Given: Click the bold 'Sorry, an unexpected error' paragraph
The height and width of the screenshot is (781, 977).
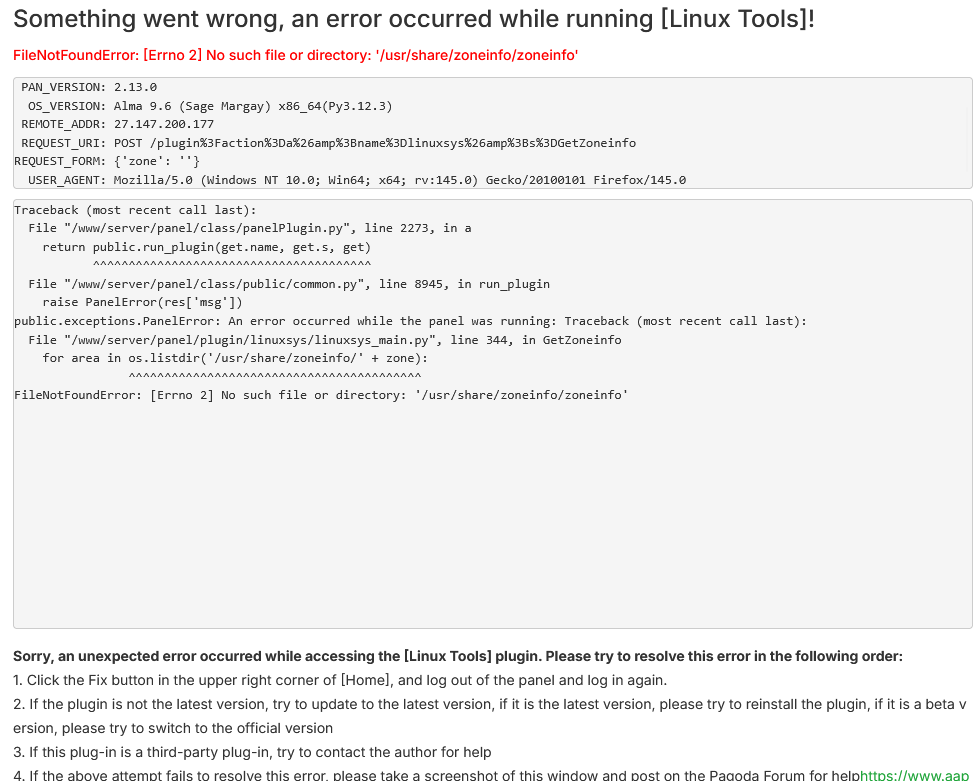Looking at the screenshot, I should tap(457, 656).
